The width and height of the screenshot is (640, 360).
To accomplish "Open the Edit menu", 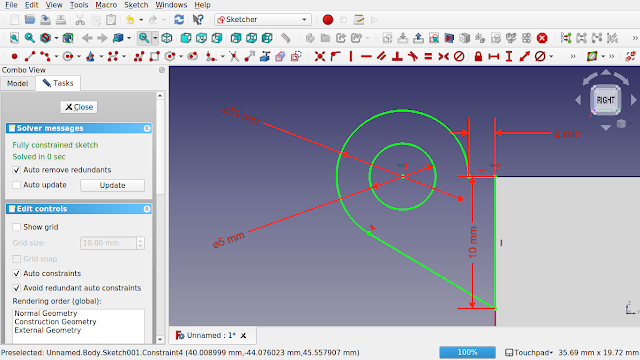I will 31,5.
